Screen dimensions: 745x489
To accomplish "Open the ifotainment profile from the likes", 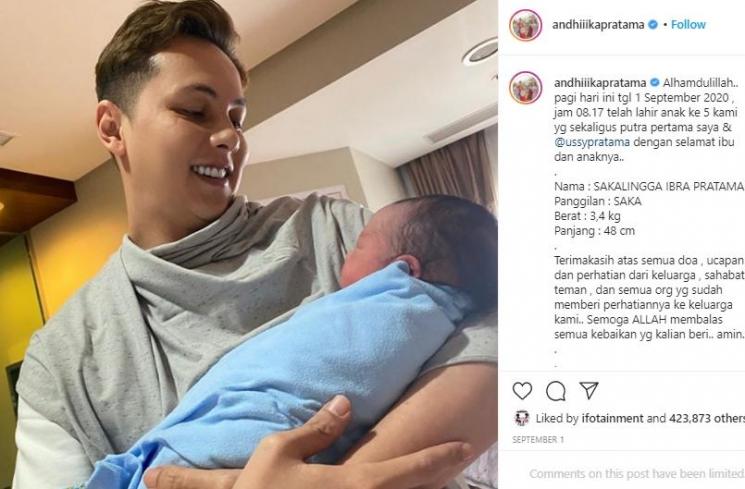I will (x=612, y=418).
